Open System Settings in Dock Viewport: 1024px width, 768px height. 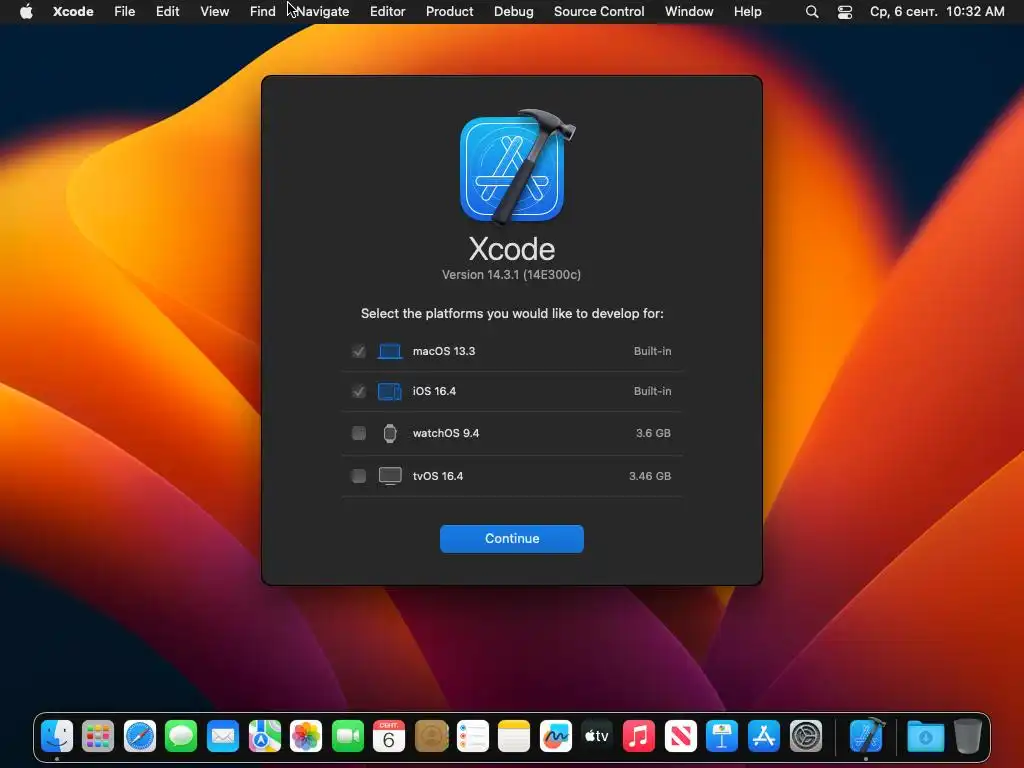point(805,737)
